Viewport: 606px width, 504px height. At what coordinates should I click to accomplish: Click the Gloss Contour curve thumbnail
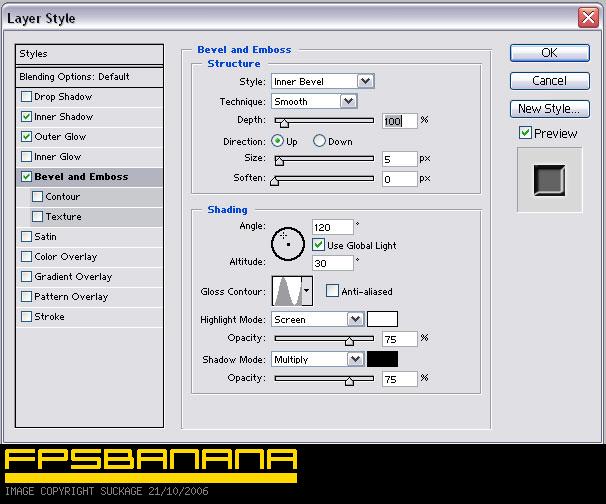pyautogui.click(x=287, y=291)
